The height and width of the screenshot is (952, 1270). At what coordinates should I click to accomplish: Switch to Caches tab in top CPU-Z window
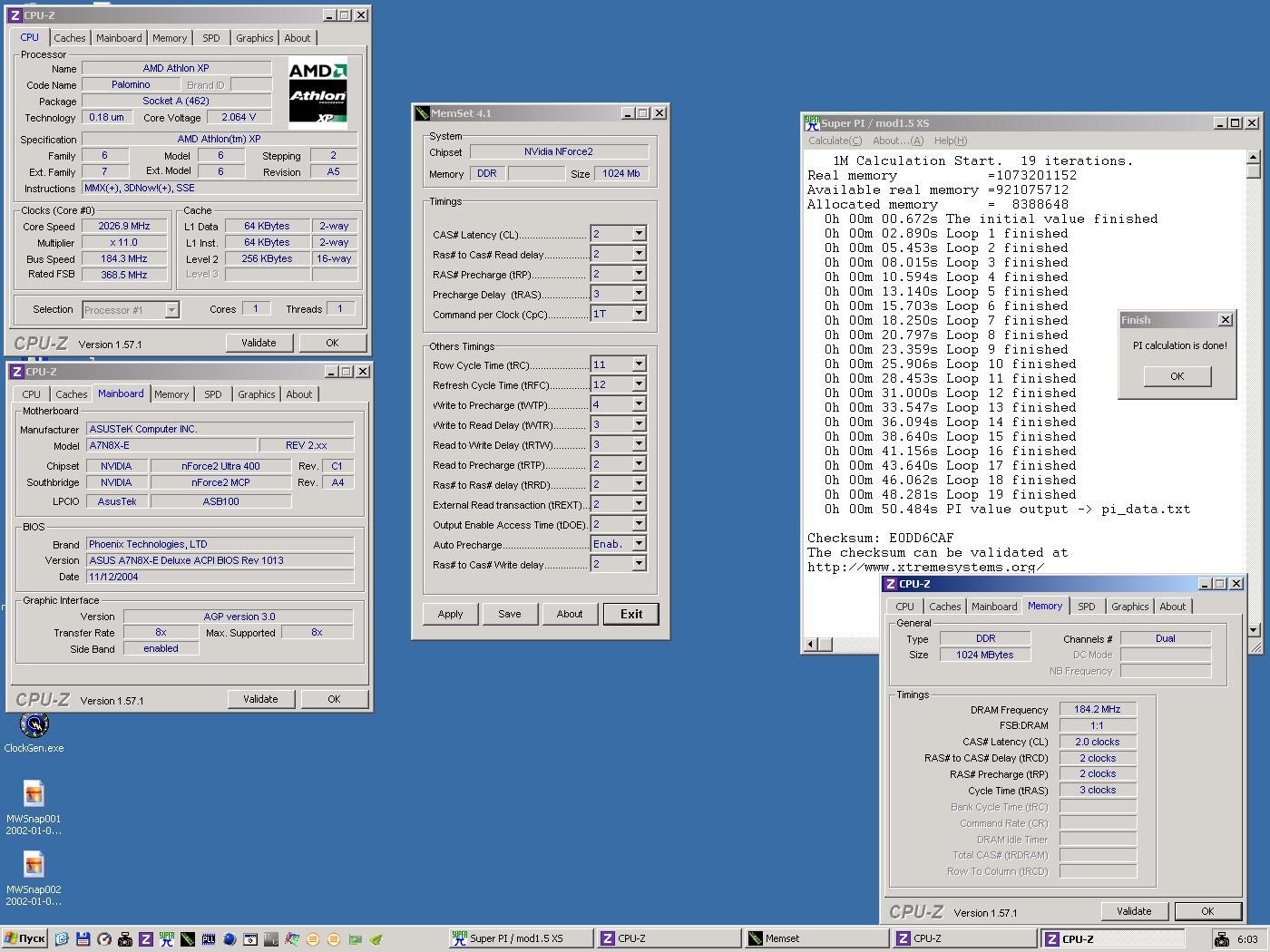click(69, 38)
